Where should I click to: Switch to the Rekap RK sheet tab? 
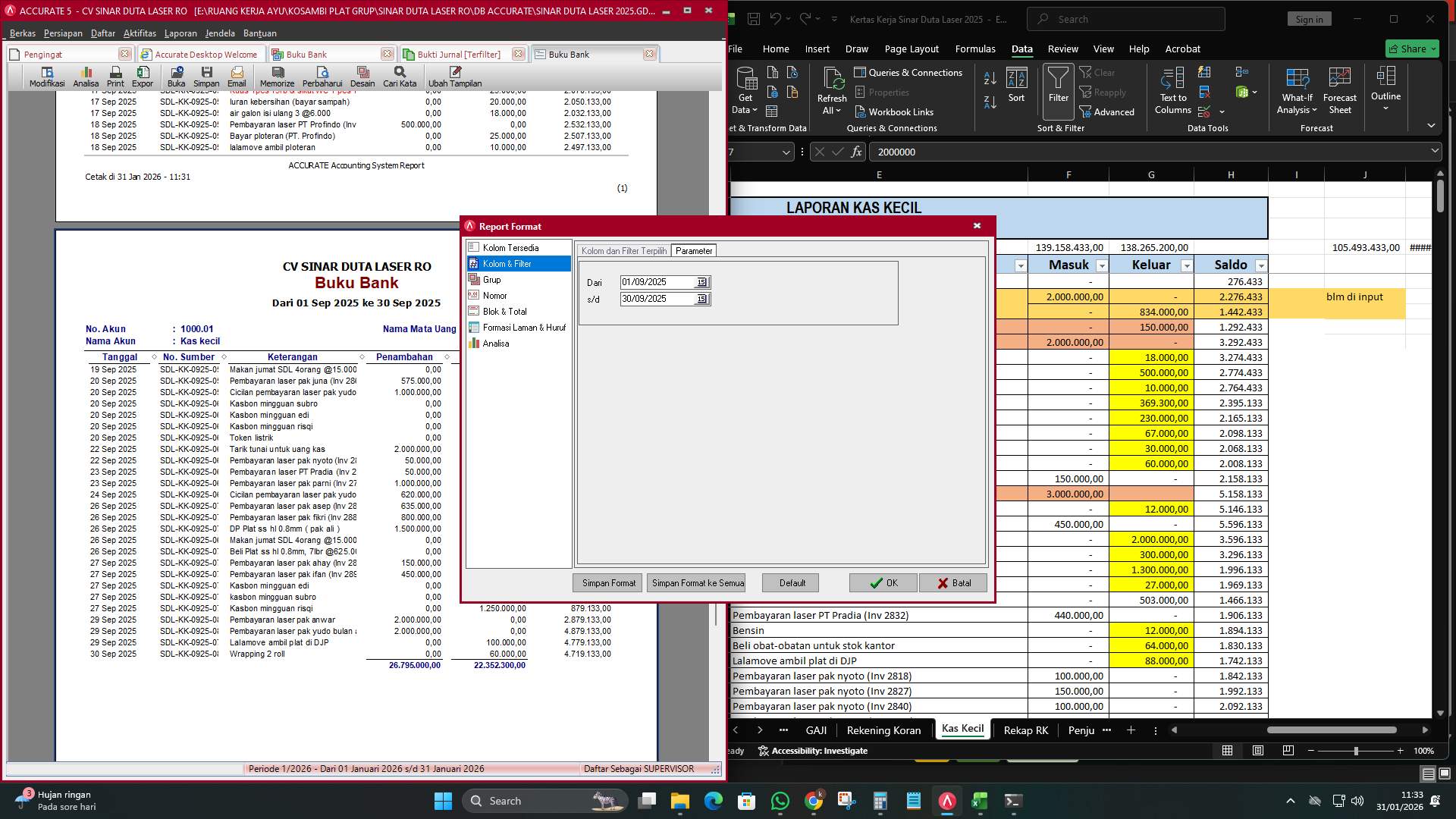pos(1025,730)
